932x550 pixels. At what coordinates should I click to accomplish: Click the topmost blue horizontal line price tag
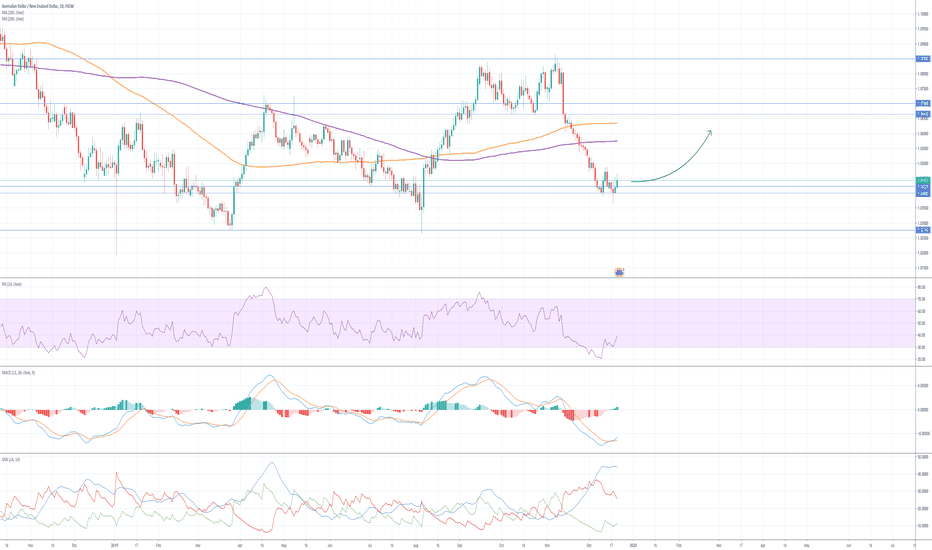(924, 60)
